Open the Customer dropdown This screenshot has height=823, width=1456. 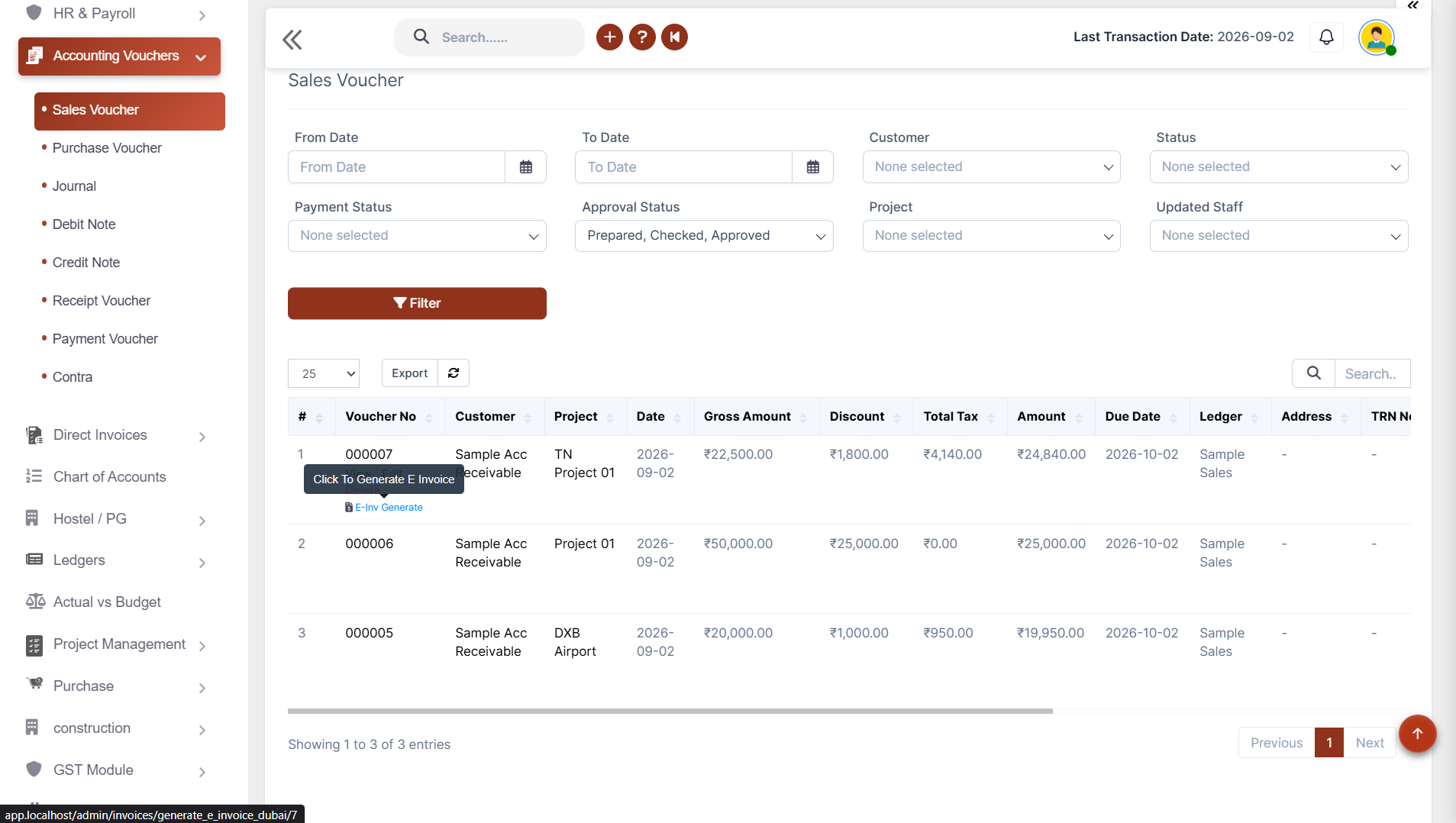click(991, 167)
